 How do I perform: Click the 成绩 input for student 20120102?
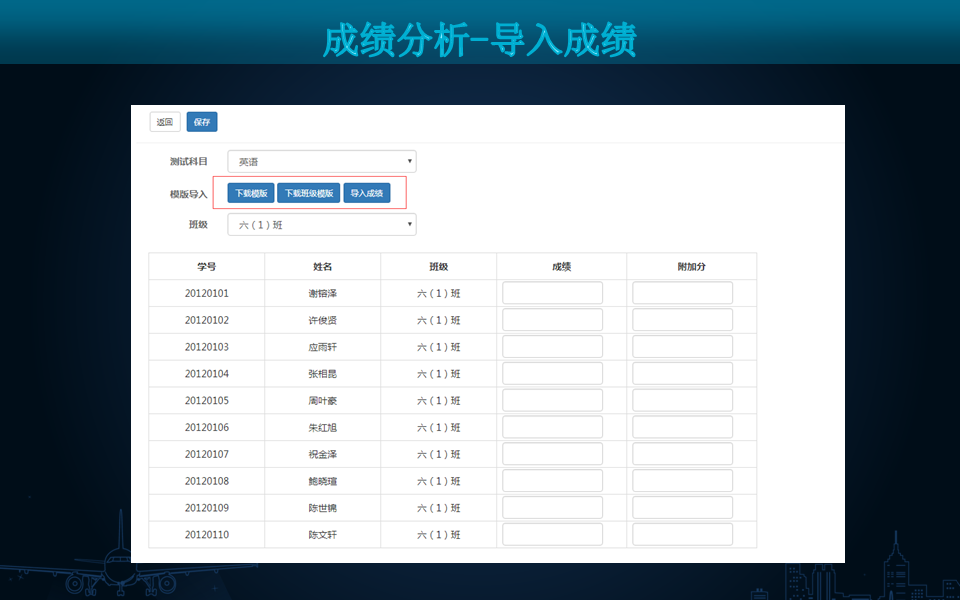click(x=552, y=320)
